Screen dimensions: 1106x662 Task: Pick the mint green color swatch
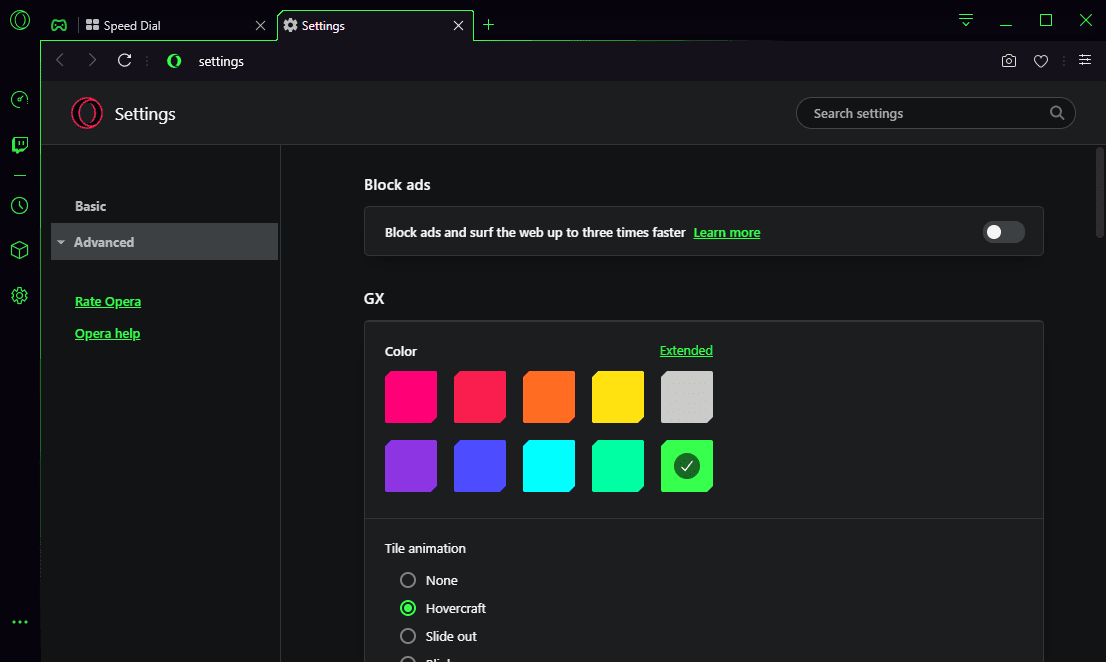(618, 466)
